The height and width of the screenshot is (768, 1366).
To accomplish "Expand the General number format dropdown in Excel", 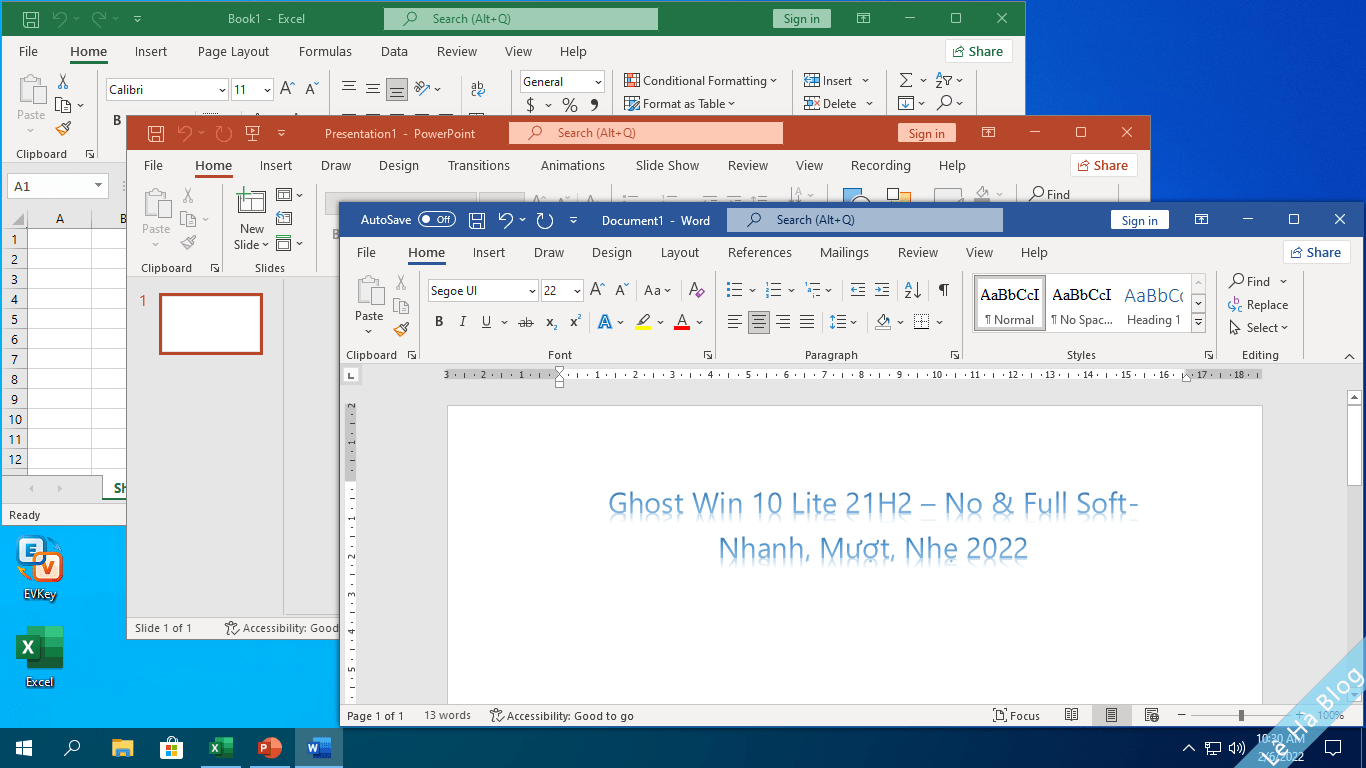I will pyautogui.click(x=598, y=82).
